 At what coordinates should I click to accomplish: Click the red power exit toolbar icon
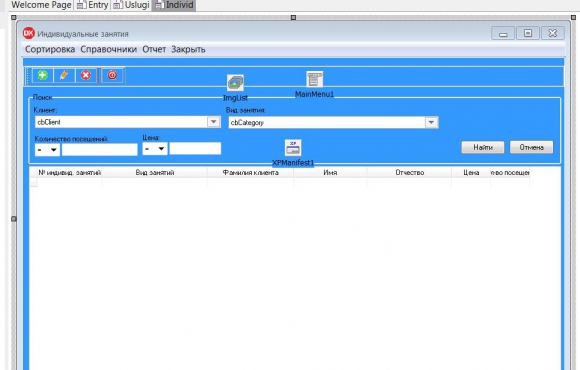click(x=112, y=75)
